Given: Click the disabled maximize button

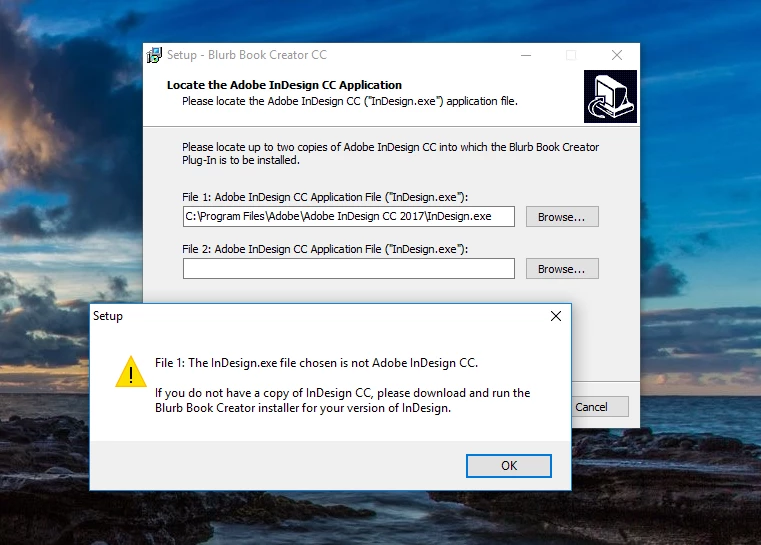Looking at the screenshot, I should coord(571,55).
